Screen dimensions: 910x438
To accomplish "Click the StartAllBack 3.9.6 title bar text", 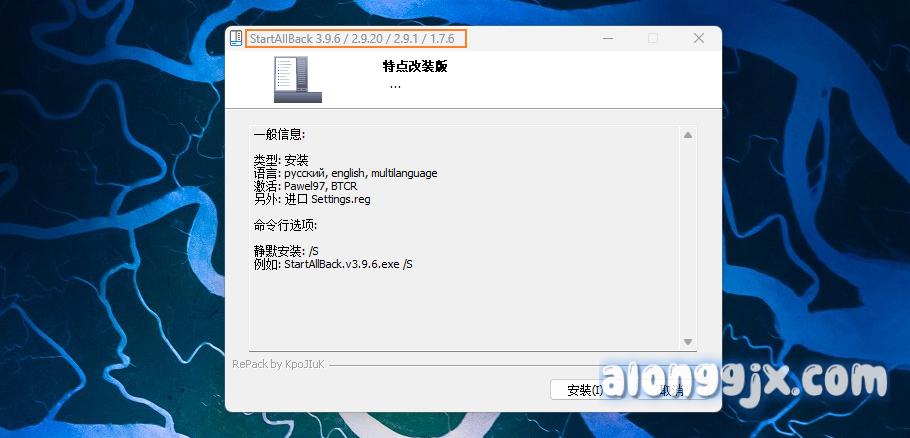I will (352, 39).
